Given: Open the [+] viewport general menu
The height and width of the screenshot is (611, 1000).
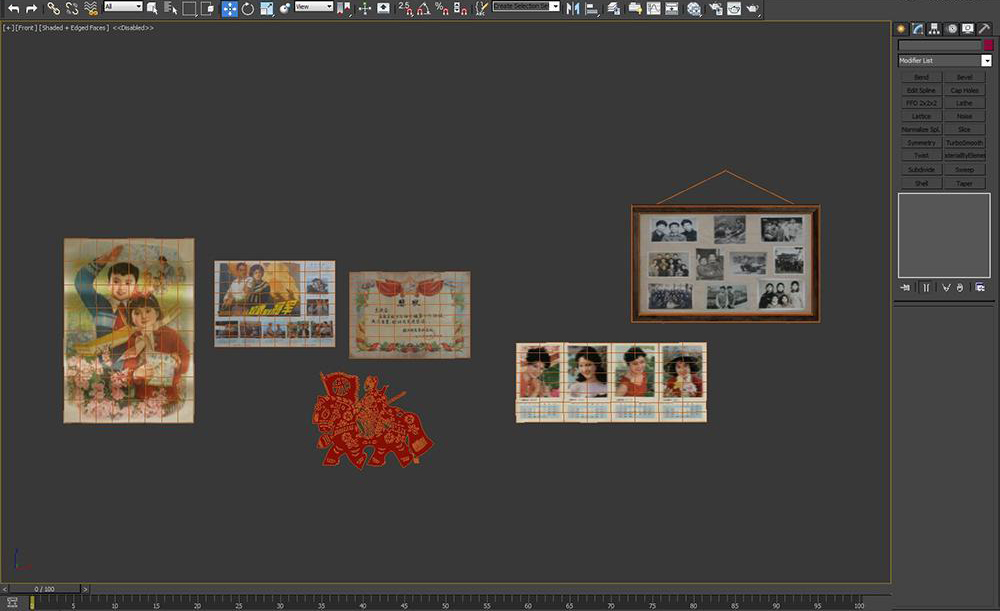Looking at the screenshot, I should (8, 28).
